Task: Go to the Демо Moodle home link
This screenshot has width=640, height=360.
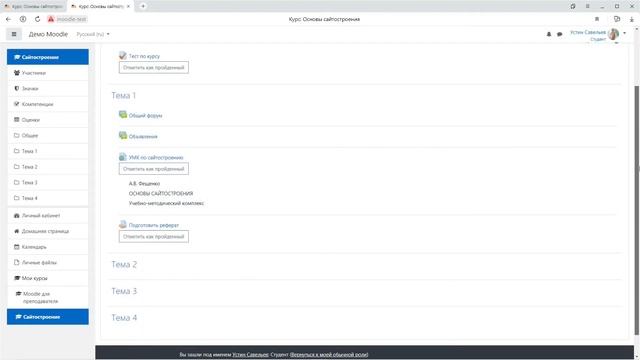Action: click(48, 34)
